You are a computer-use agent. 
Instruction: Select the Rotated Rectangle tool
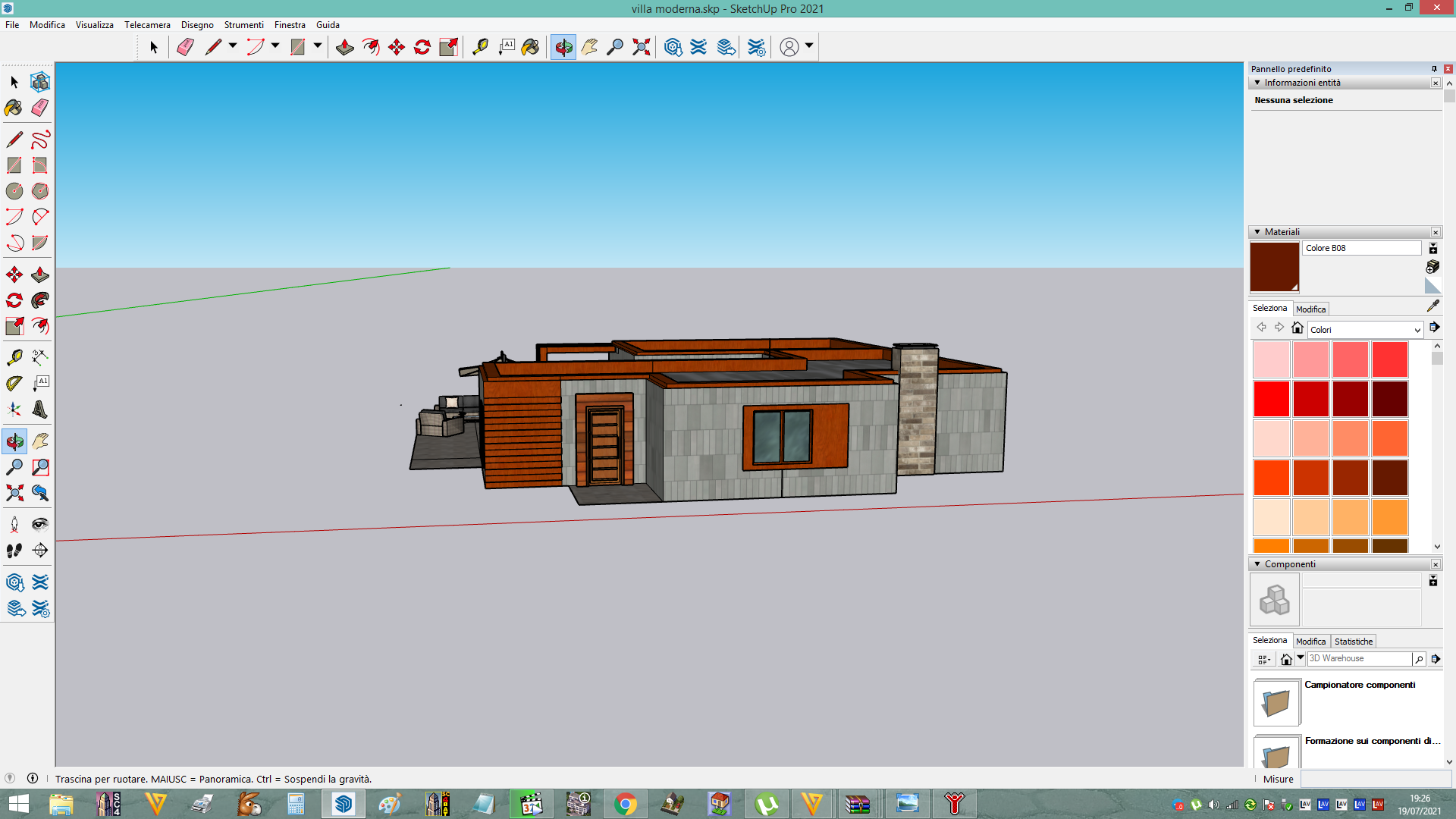click(40, 165)
